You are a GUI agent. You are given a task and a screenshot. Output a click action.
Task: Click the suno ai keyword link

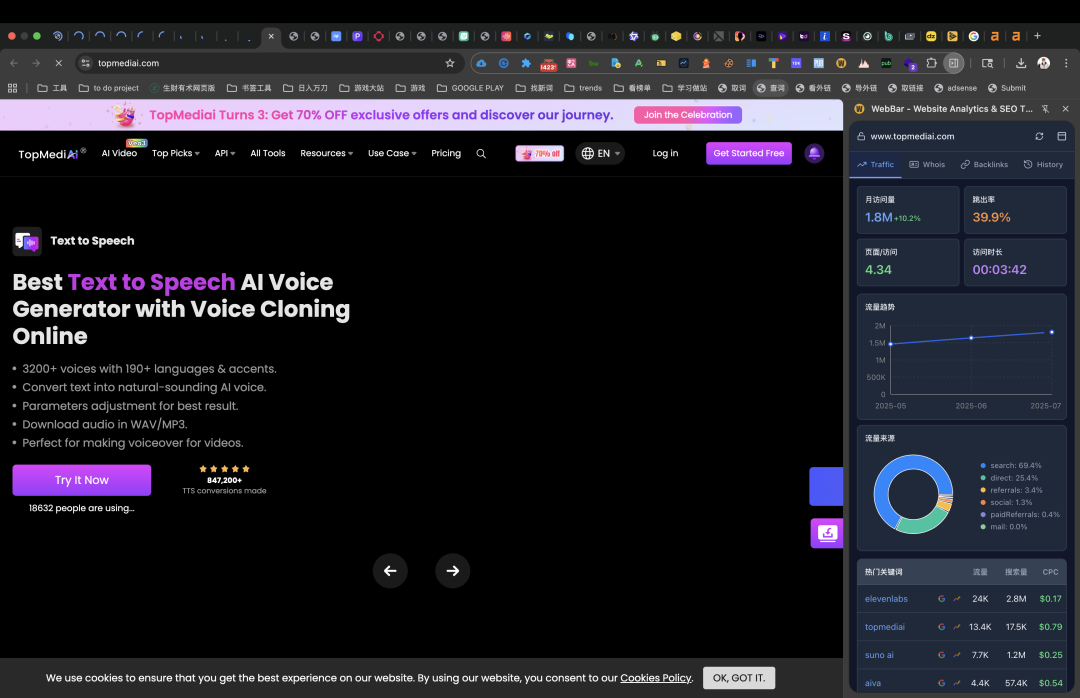click(879, 655)
